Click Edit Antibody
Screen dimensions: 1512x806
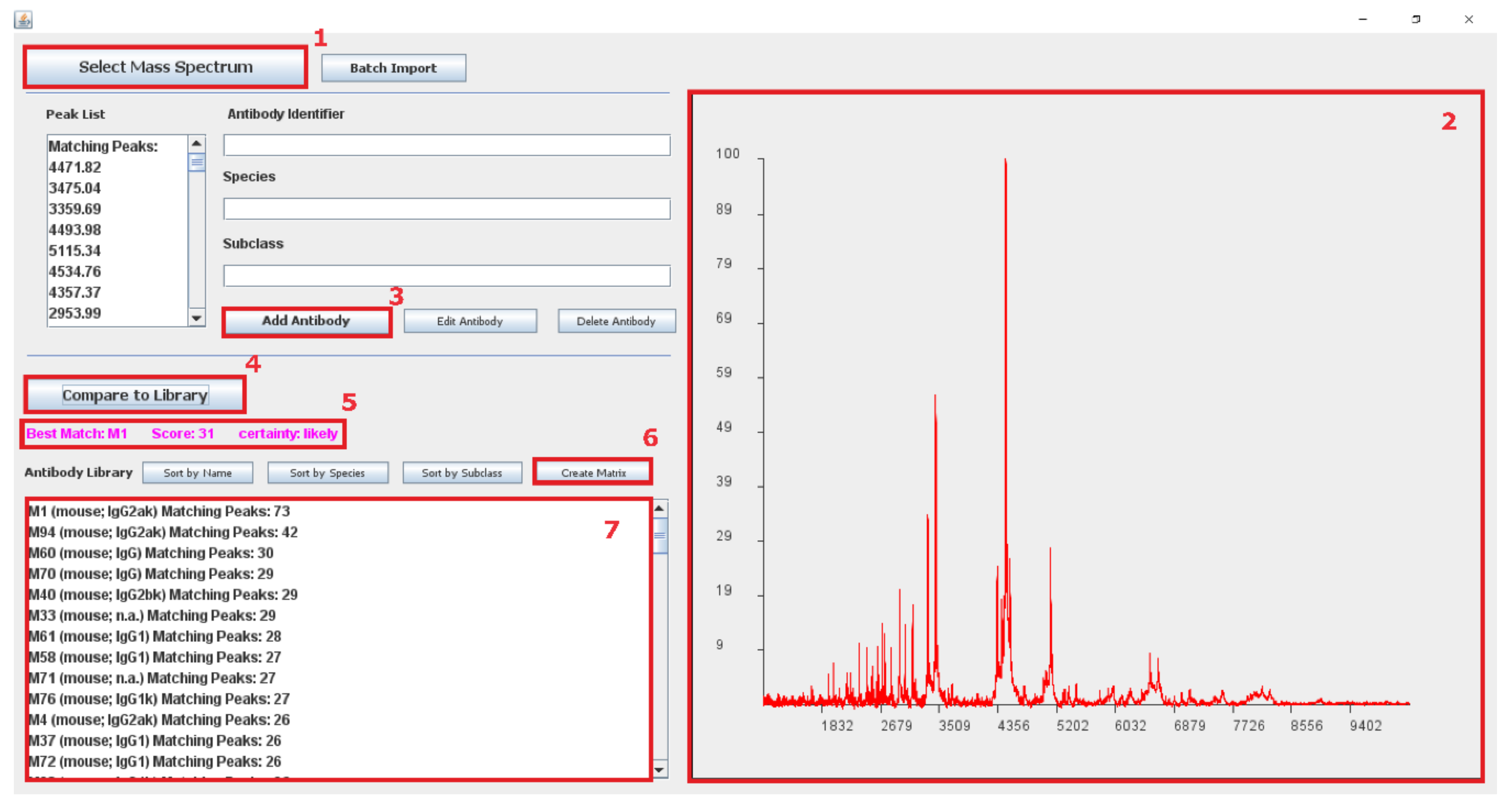pos(470,321)
